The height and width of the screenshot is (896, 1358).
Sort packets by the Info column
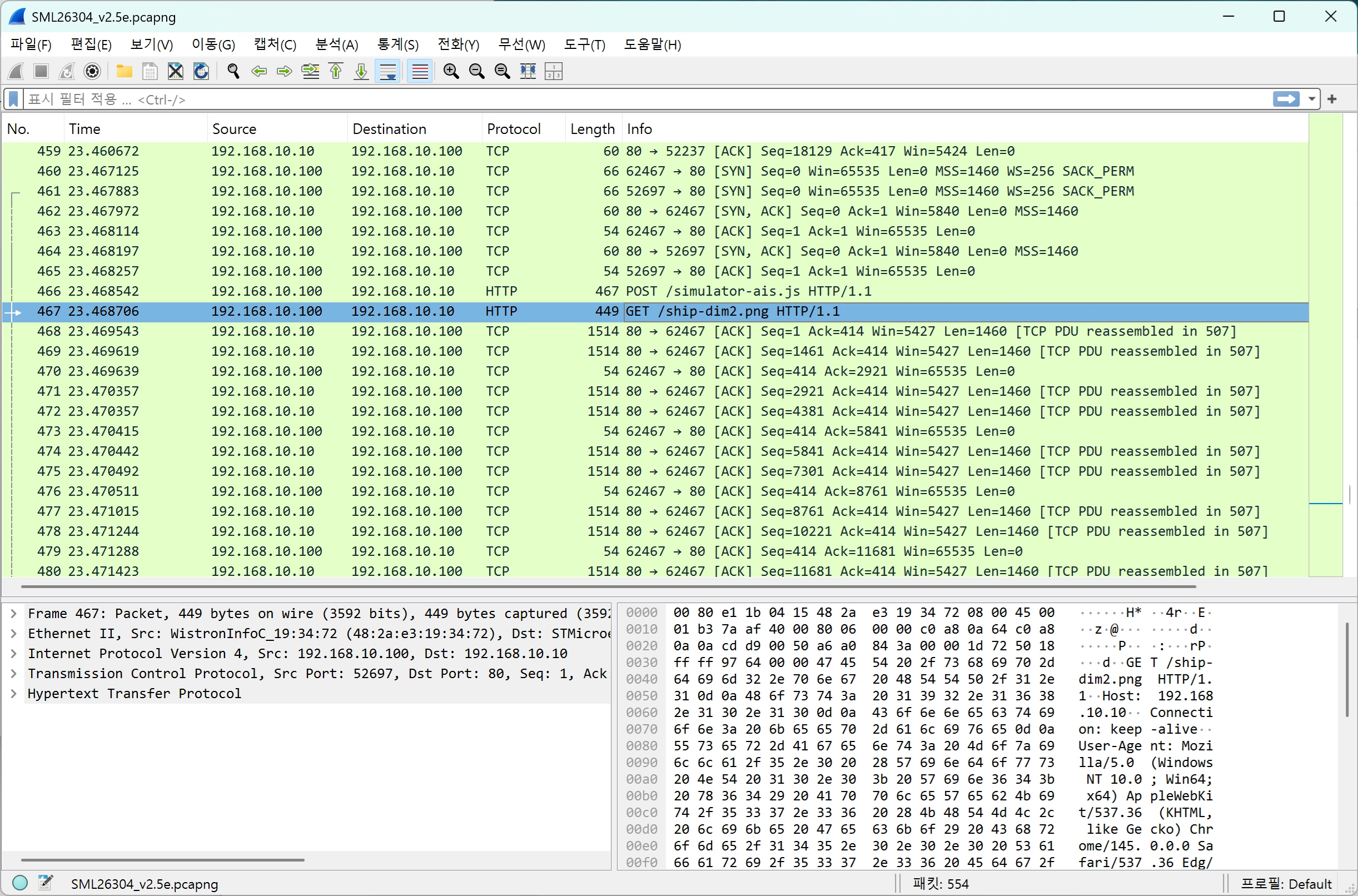tap(965, 129)
